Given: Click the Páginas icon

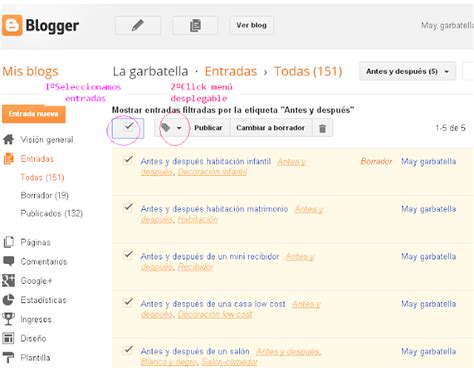Looking at the screenshot, I should (x=9, y=242).
